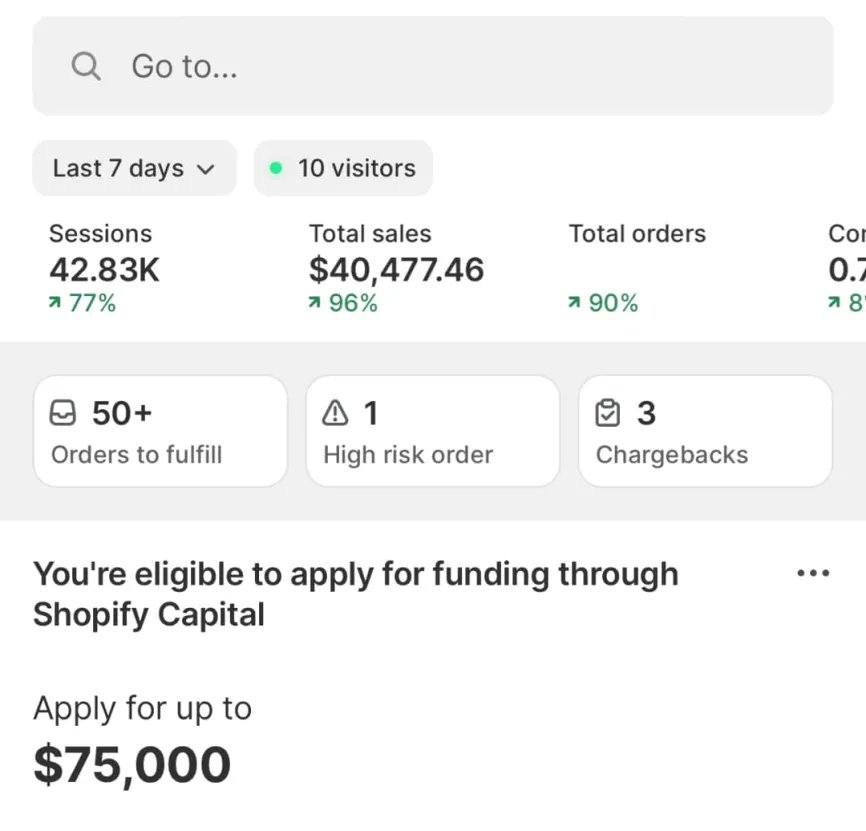Expand the Last 7 days date range dropdown
The image size is (866, 831).
coord(134,168)
